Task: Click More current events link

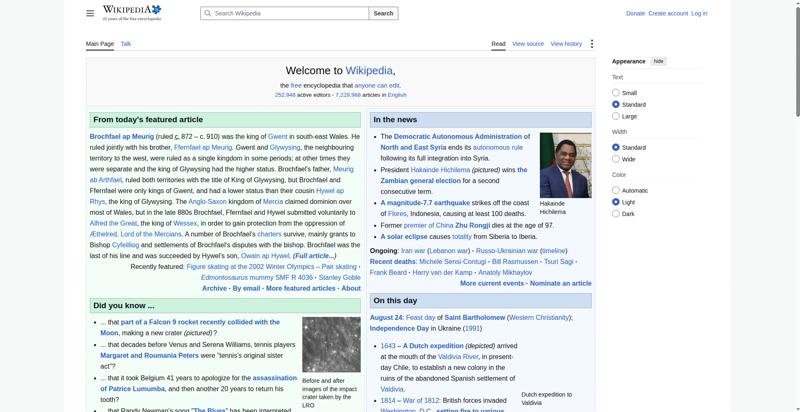Action: click(492, 284)
